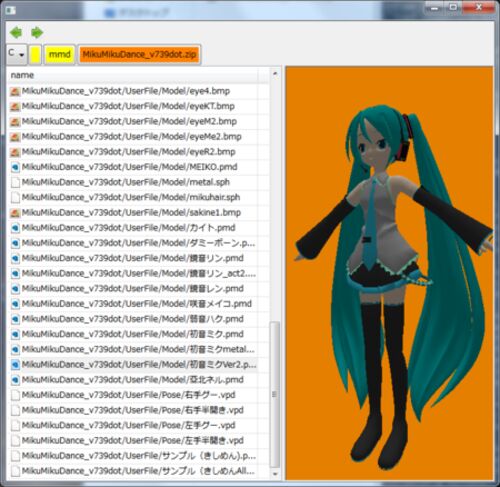
Task: Go to the mmd folder breadcrumb
Action: click(60, 54)
